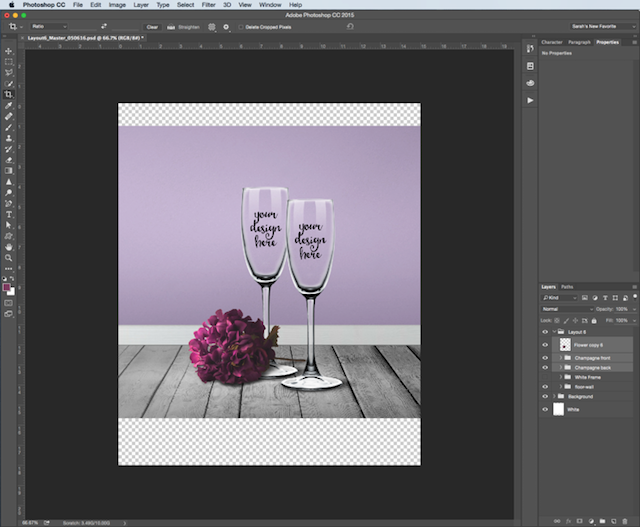Select the Type tool
Screen dimensions: 640x527
(8, 214)
